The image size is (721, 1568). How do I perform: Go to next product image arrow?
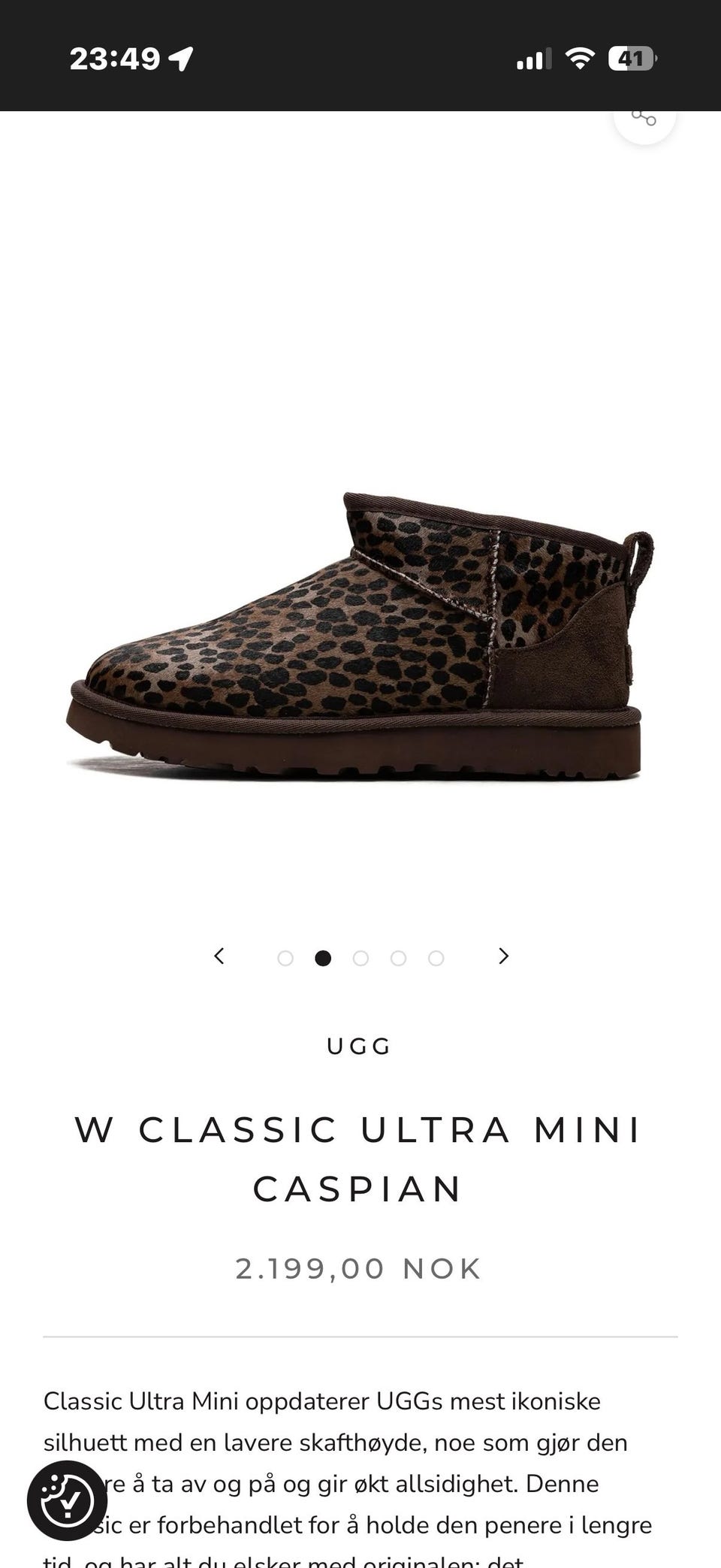tap(504, 956)
